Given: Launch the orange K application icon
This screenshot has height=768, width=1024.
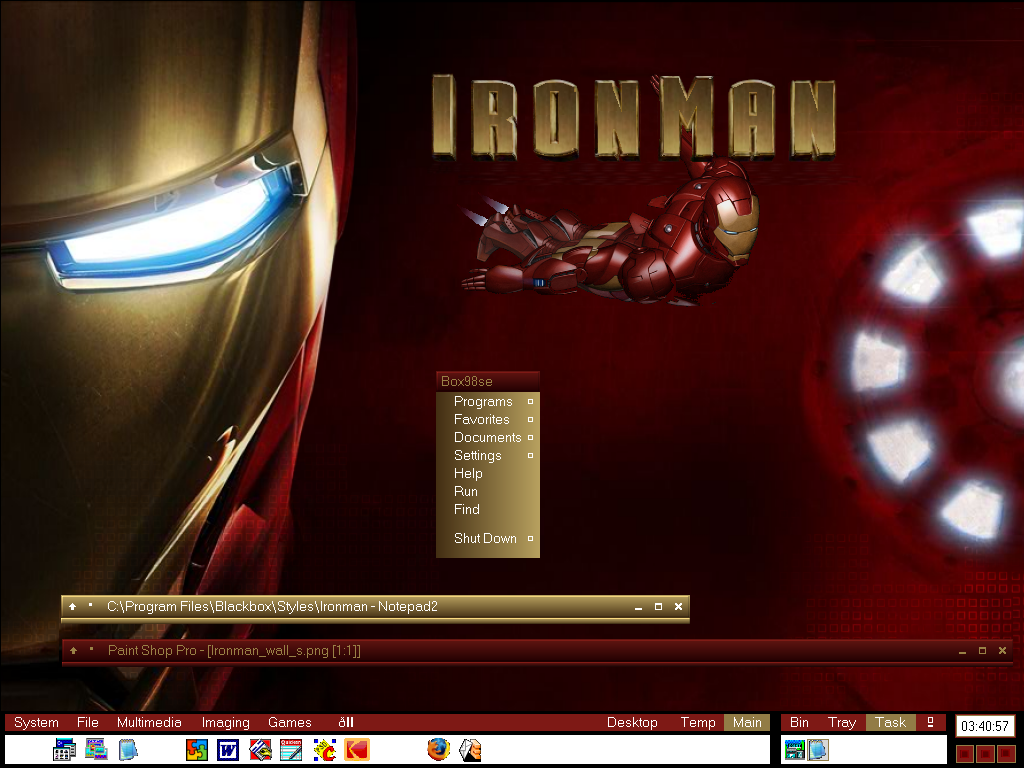Looking at the screenshot, I should click(357, 749).
